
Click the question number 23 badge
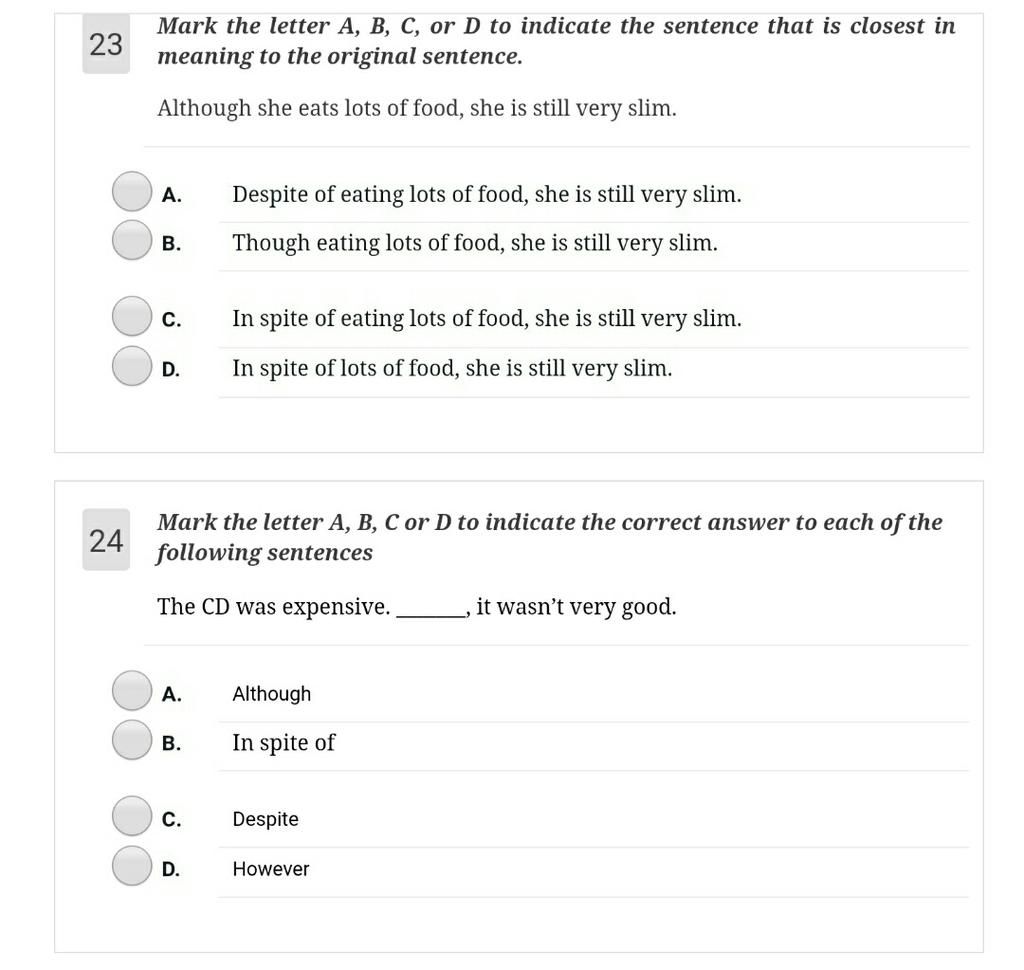coord(106,44)
